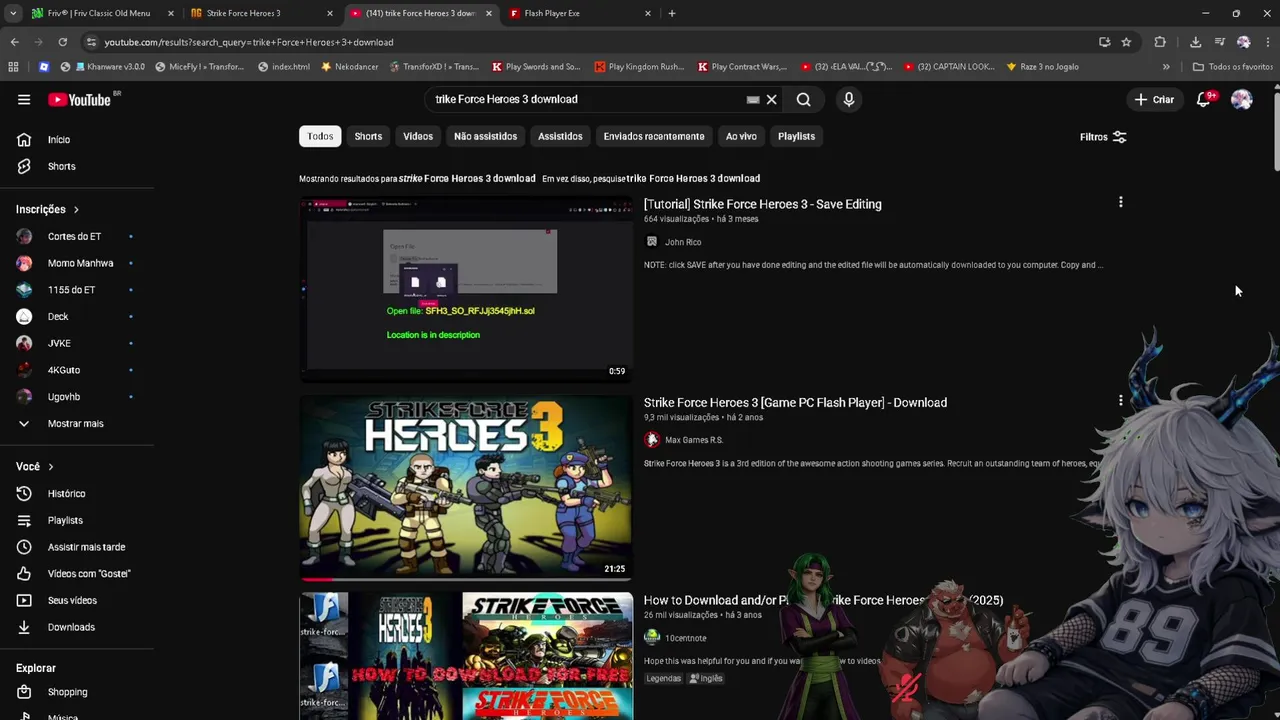Screen dimensions: 1280x720
Task: Open browser extensions puzzle icon
Action: [x=1160, y=42]
